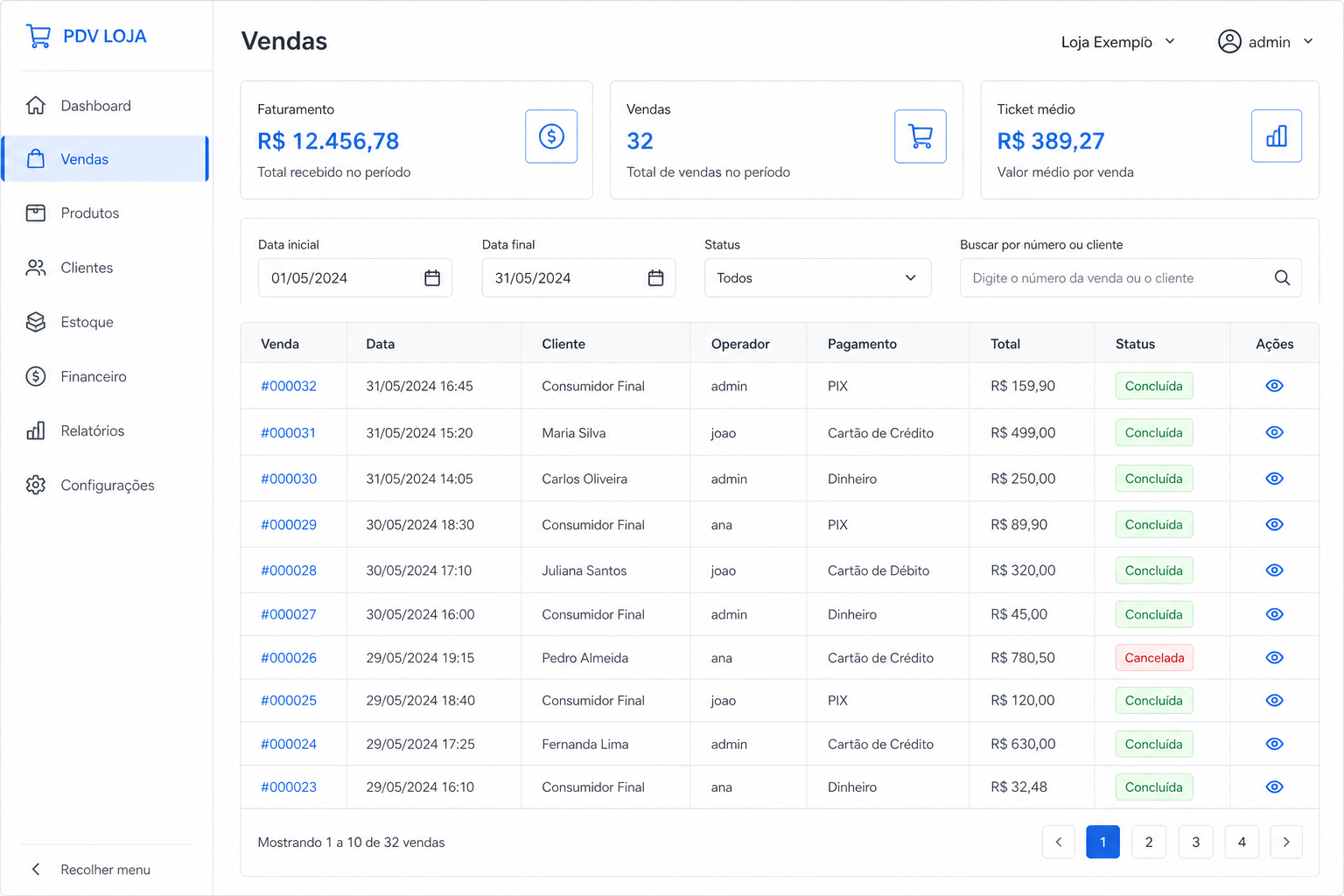Select page 1 in pagination
Image resolution: width=1344 pixels, height=896 pixels.
1102,842
